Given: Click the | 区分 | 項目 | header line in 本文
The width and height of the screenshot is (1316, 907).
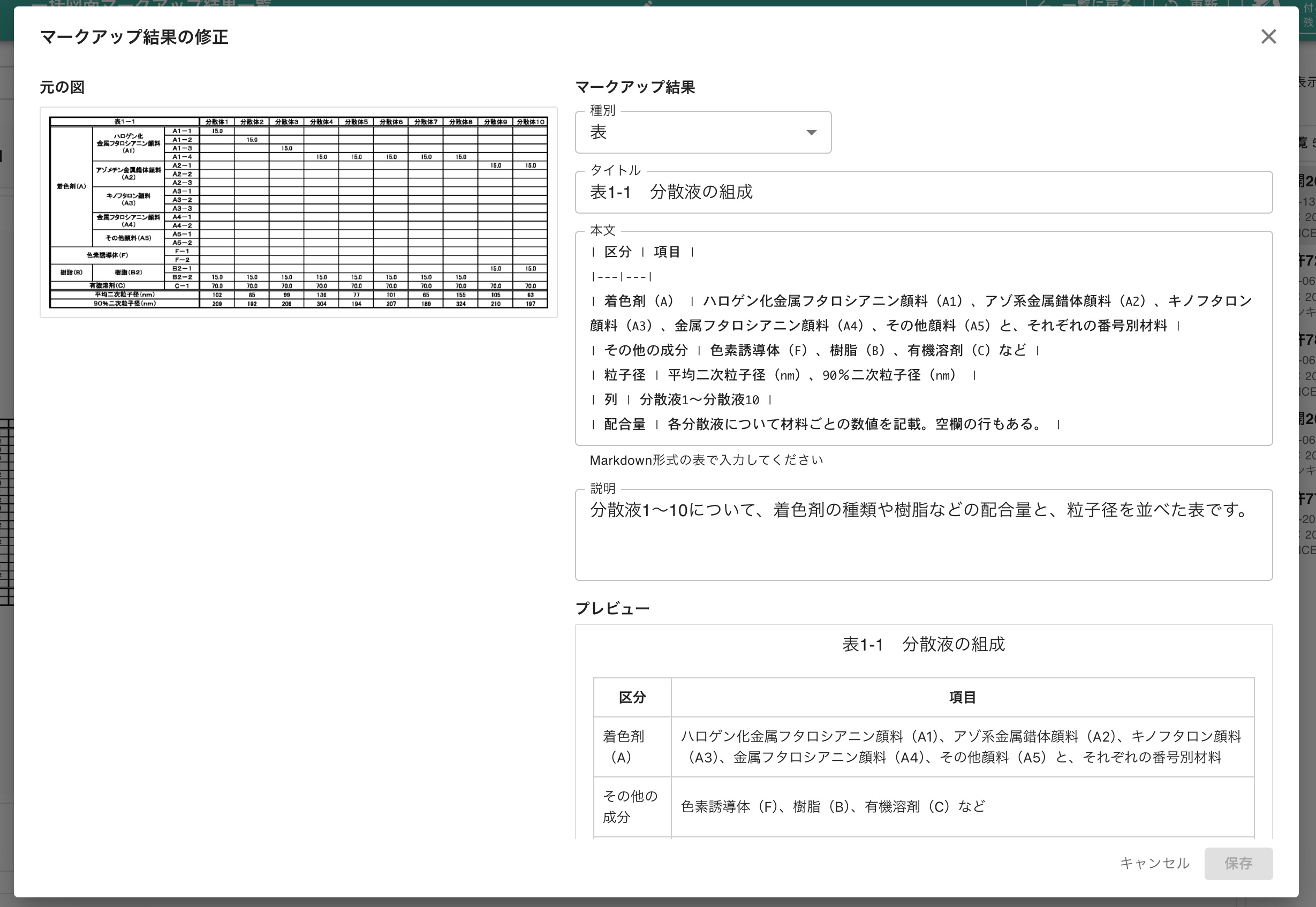Looking at the screenshot, I should 642,252.
